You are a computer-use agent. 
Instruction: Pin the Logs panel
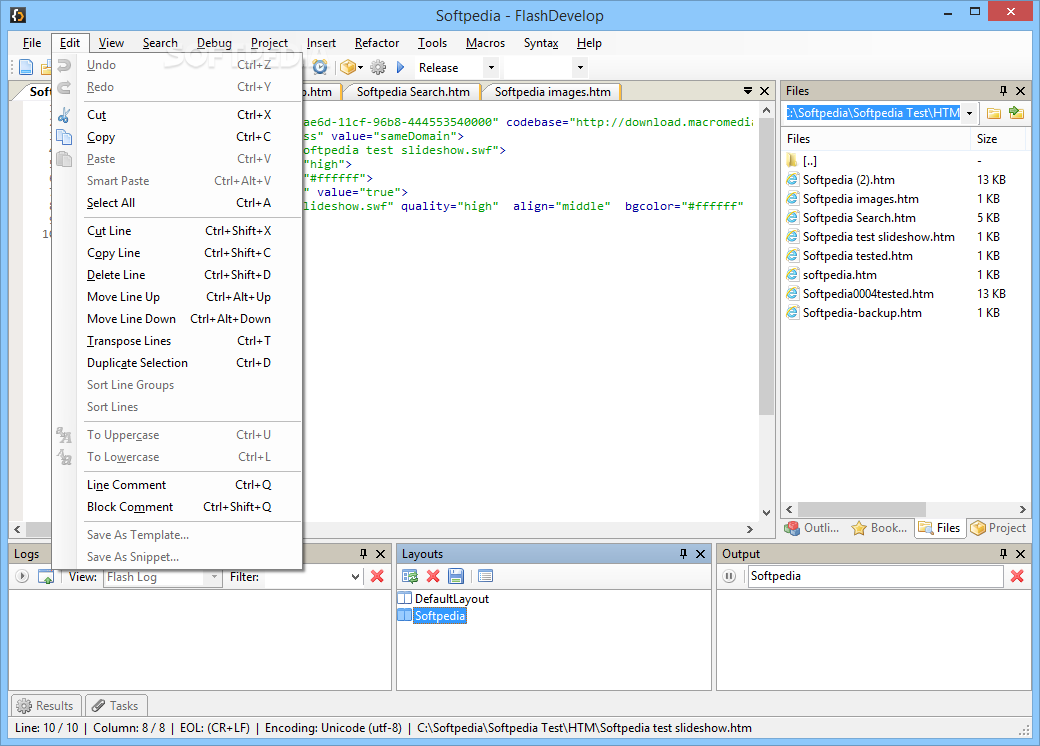(x=363, y=554)
